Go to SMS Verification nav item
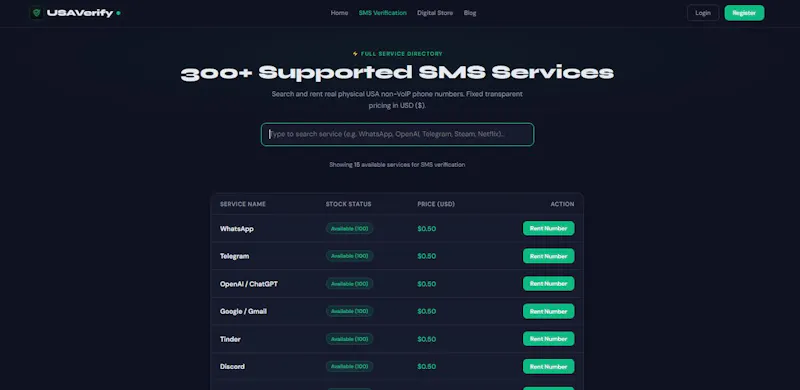 pos(383,13)
